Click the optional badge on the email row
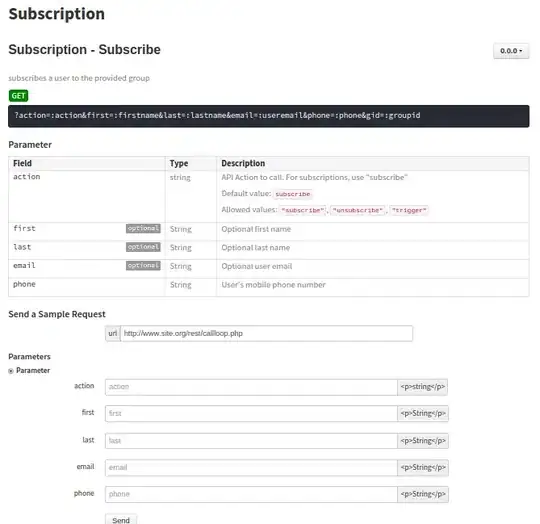This screenshot has width=540, height=524. pyautogui.click(x=143, y=266)
